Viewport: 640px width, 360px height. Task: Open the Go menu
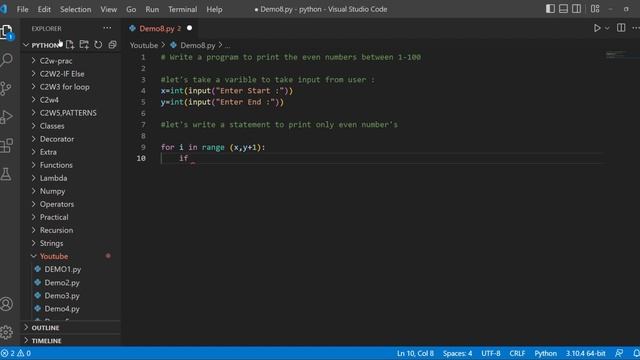pyautogui.click(x=131, y=9)
